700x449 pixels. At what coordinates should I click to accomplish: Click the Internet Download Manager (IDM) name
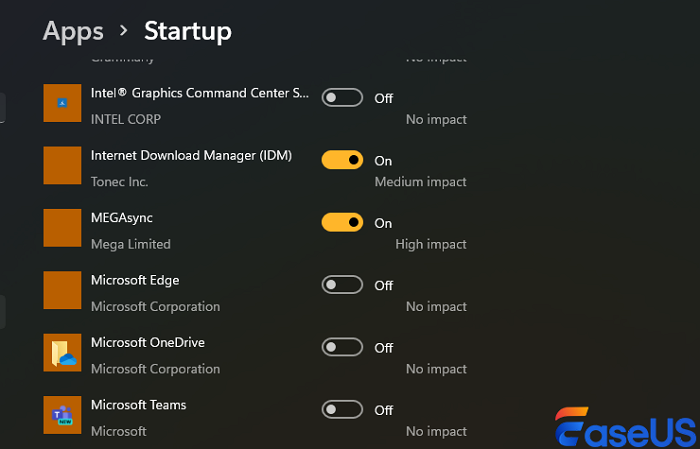point(191,156)
